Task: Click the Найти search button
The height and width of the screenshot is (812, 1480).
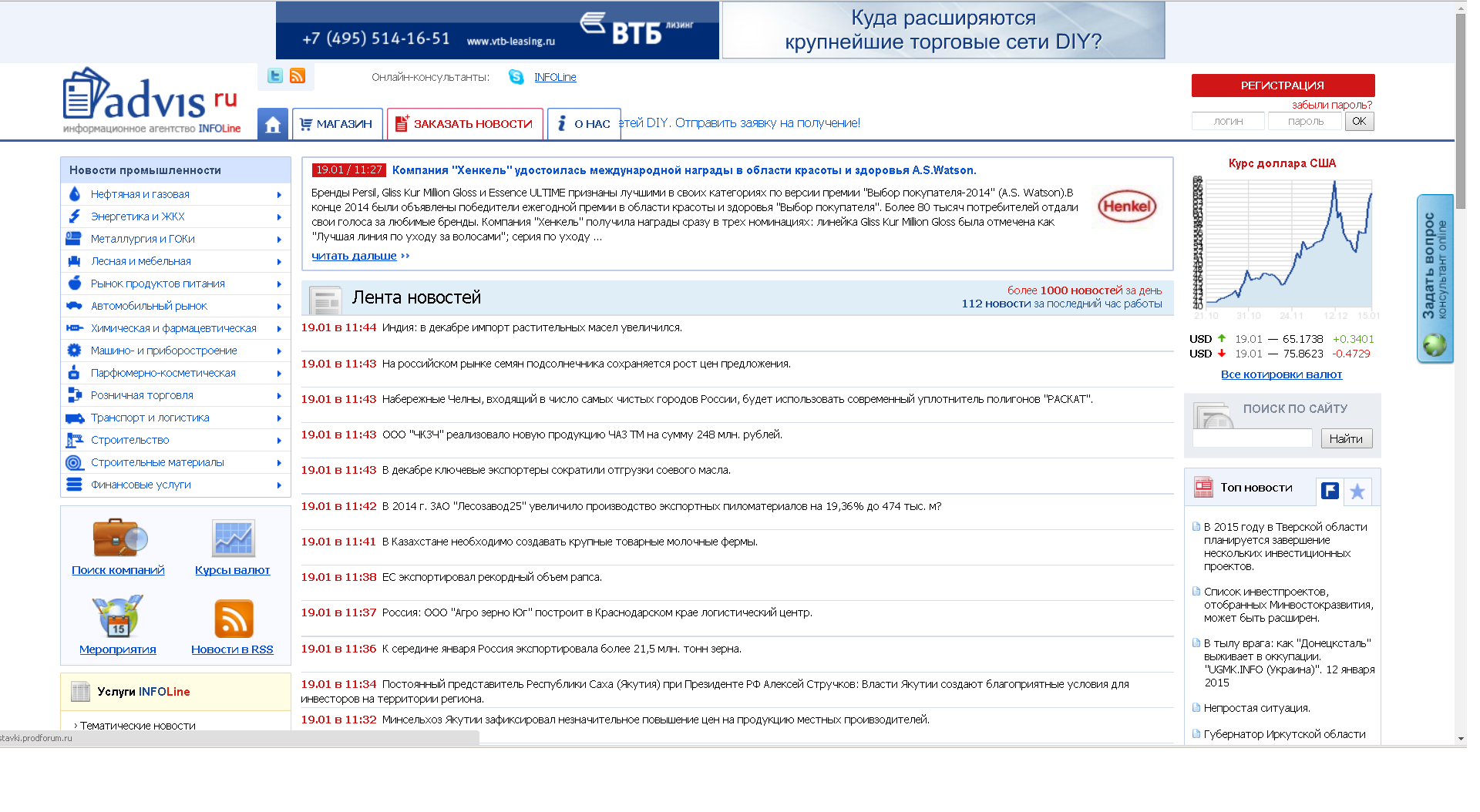Action: pos(1346,438)
